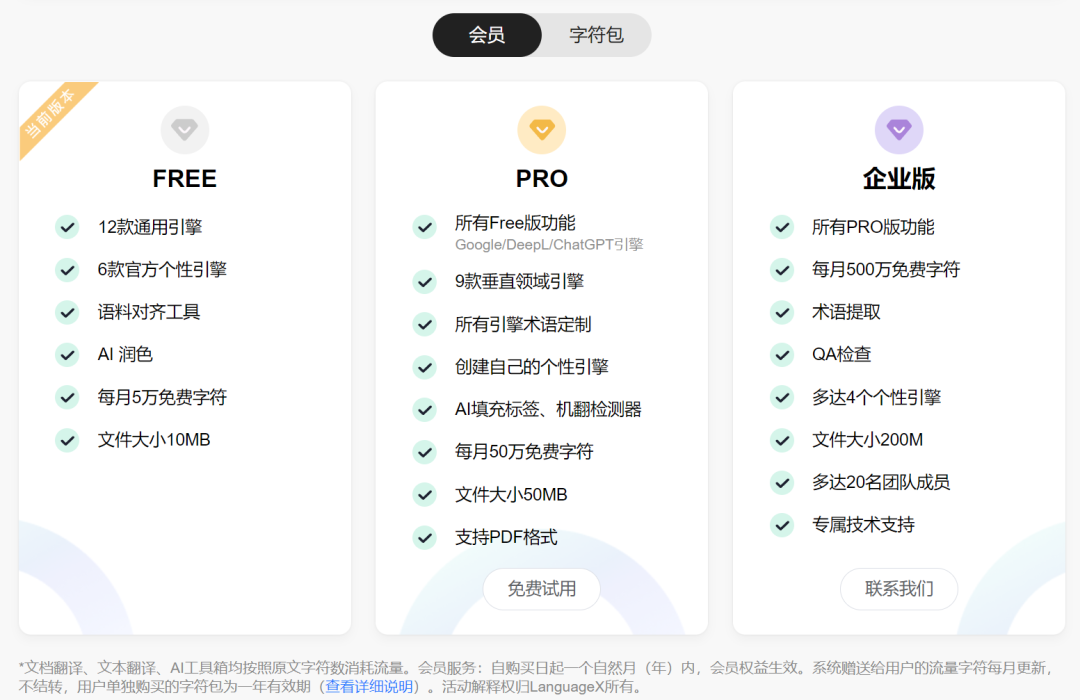This screenshot has height=700, width=1080.
Task: Click checkmark beside 多达4个个性引擎
Action: (x=782, y=398)
